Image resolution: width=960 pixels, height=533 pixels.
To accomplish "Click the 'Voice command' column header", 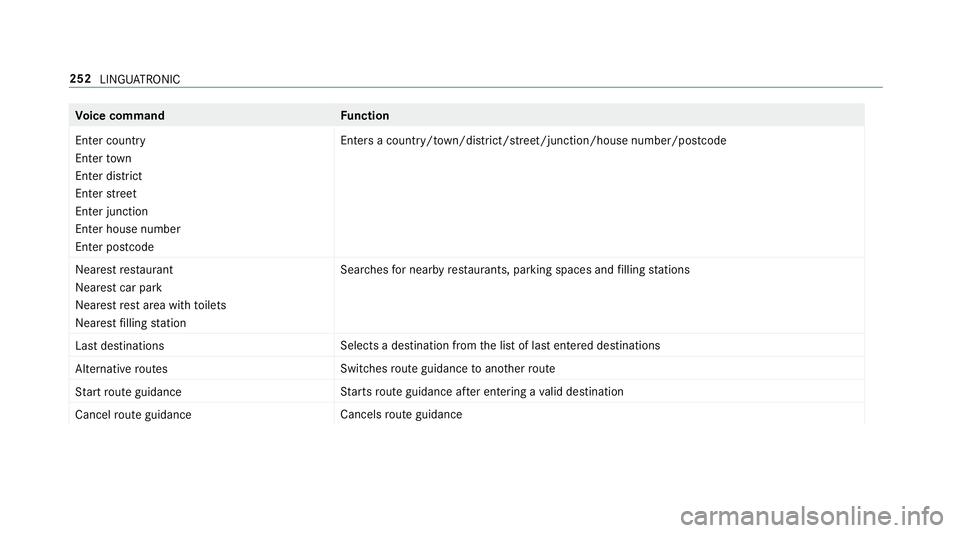I will [120, 116].
